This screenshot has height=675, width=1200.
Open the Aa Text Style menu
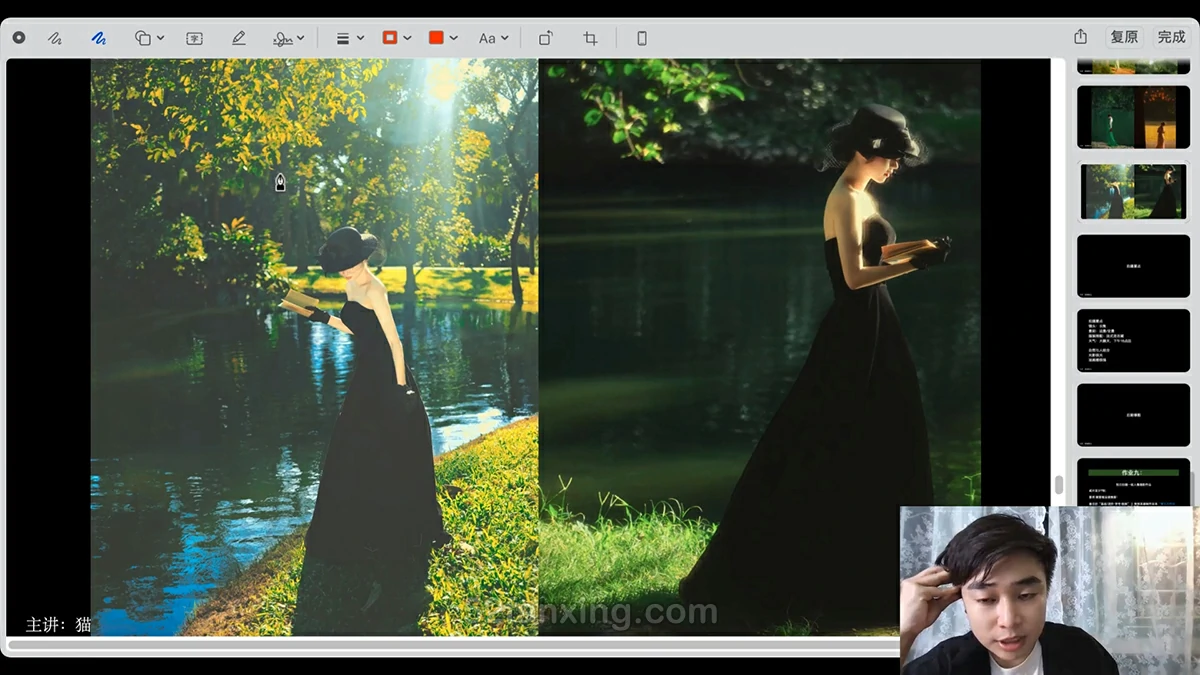[x=493, y=38]
